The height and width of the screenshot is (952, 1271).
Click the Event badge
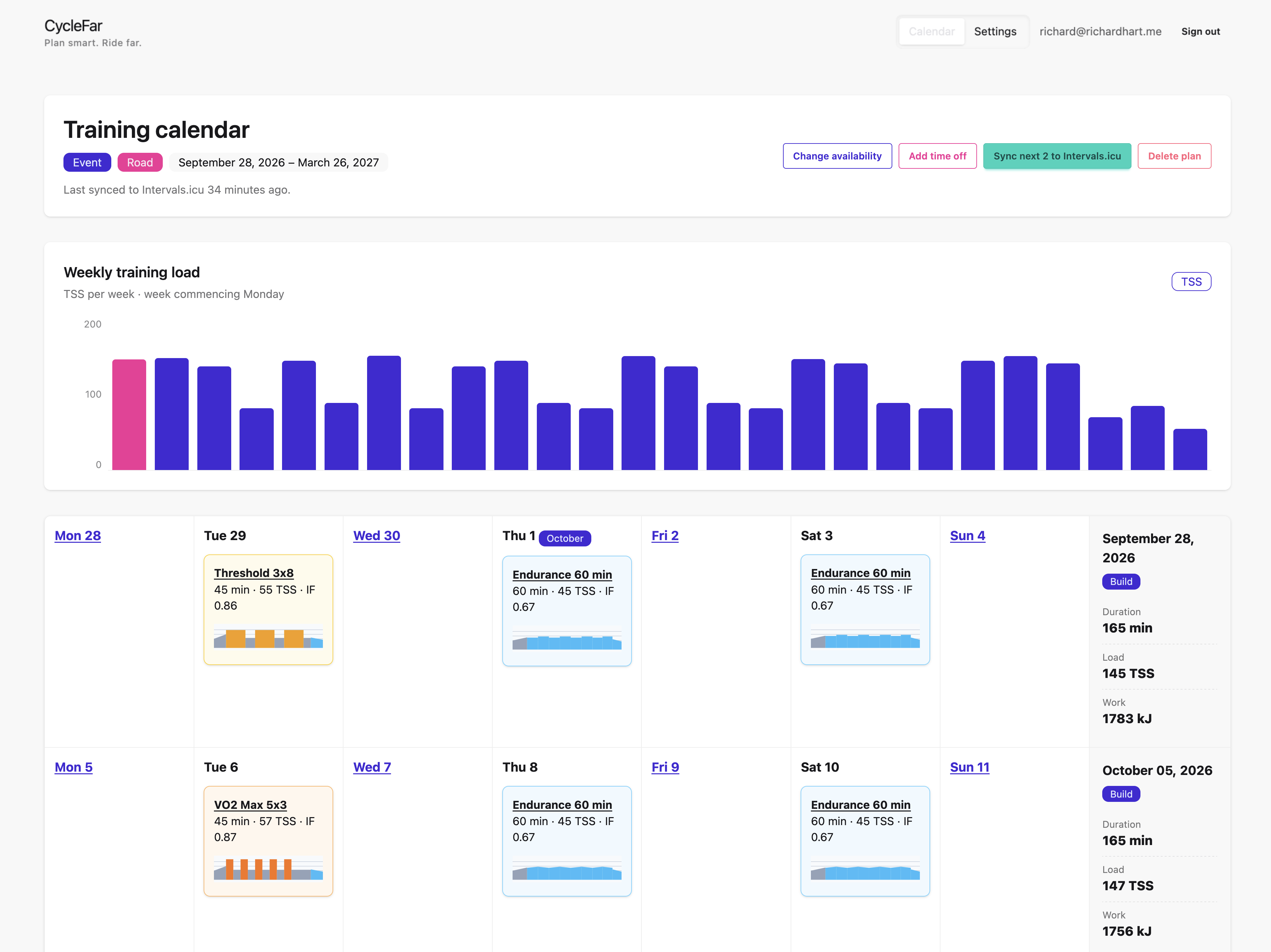click(x=87, y=162)
